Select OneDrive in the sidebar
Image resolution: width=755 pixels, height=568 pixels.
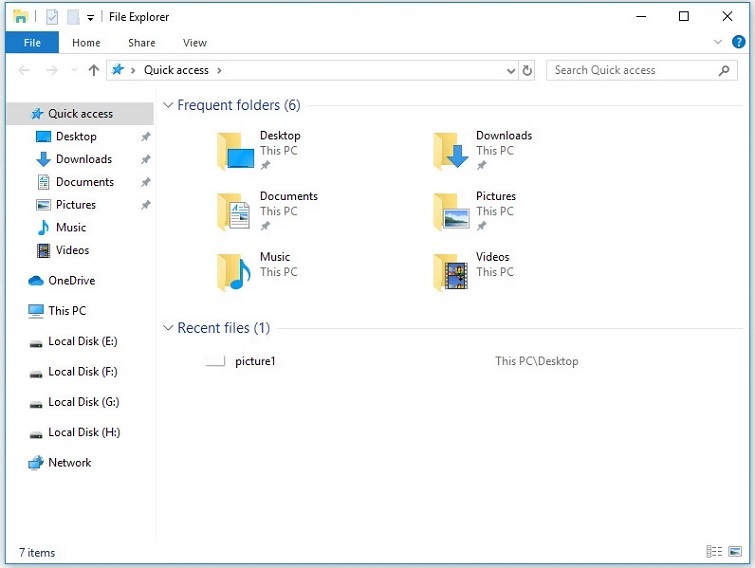[x=71, y=281]
